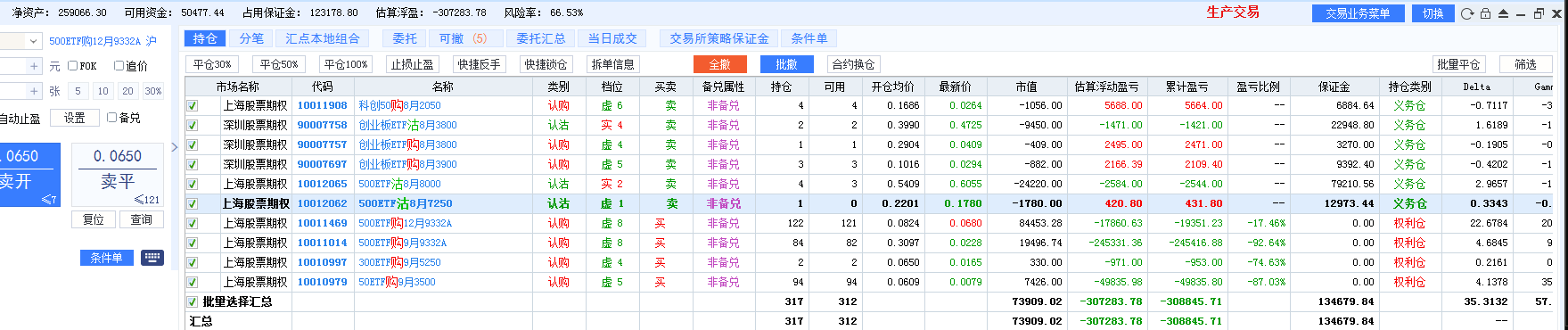Open the 汇点本地组合 tab
1568x330 pixels.
coord(323,38)
